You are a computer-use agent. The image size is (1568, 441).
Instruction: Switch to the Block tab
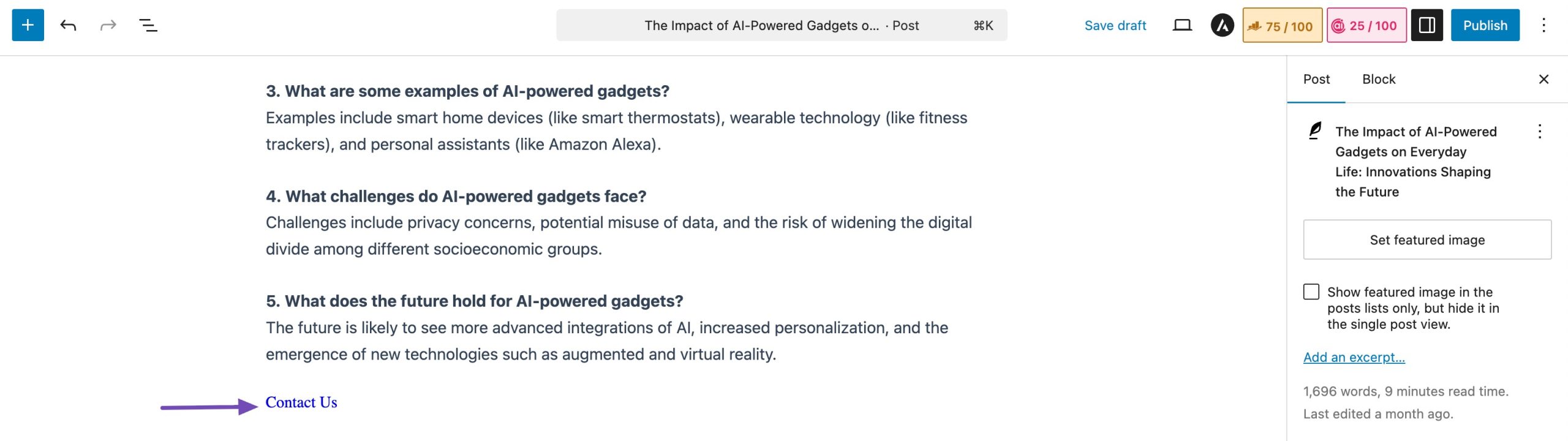click(x=1378, y=79)
